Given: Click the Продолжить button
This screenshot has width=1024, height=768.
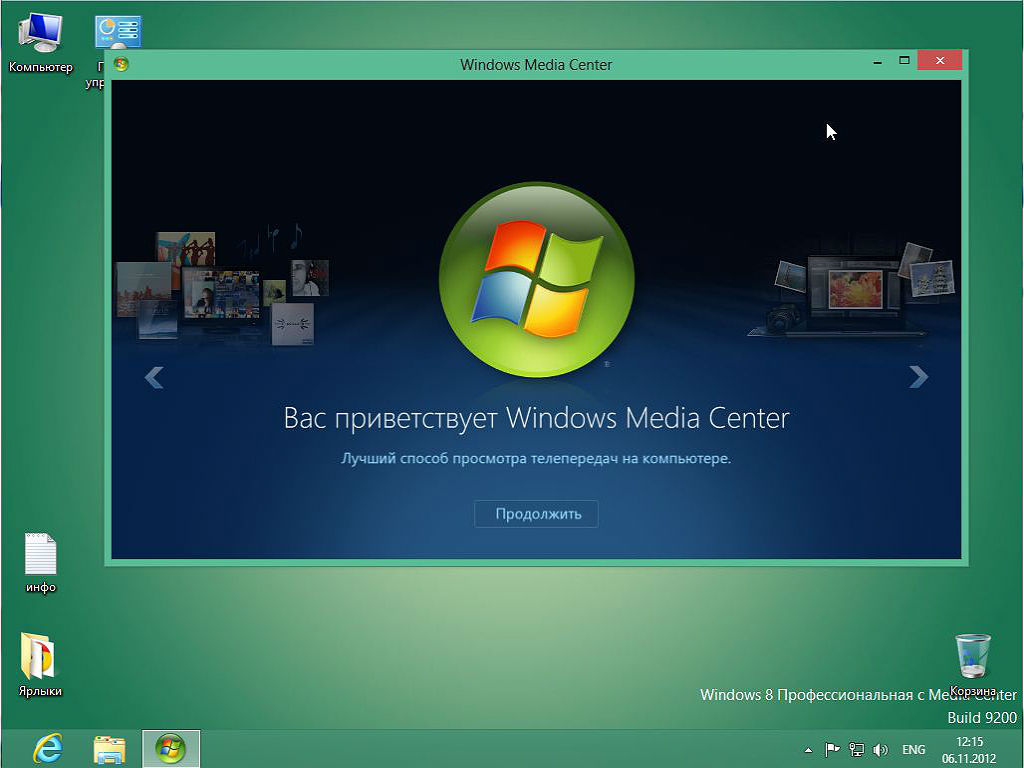Looking at the screenshot, I should point(536,514).
